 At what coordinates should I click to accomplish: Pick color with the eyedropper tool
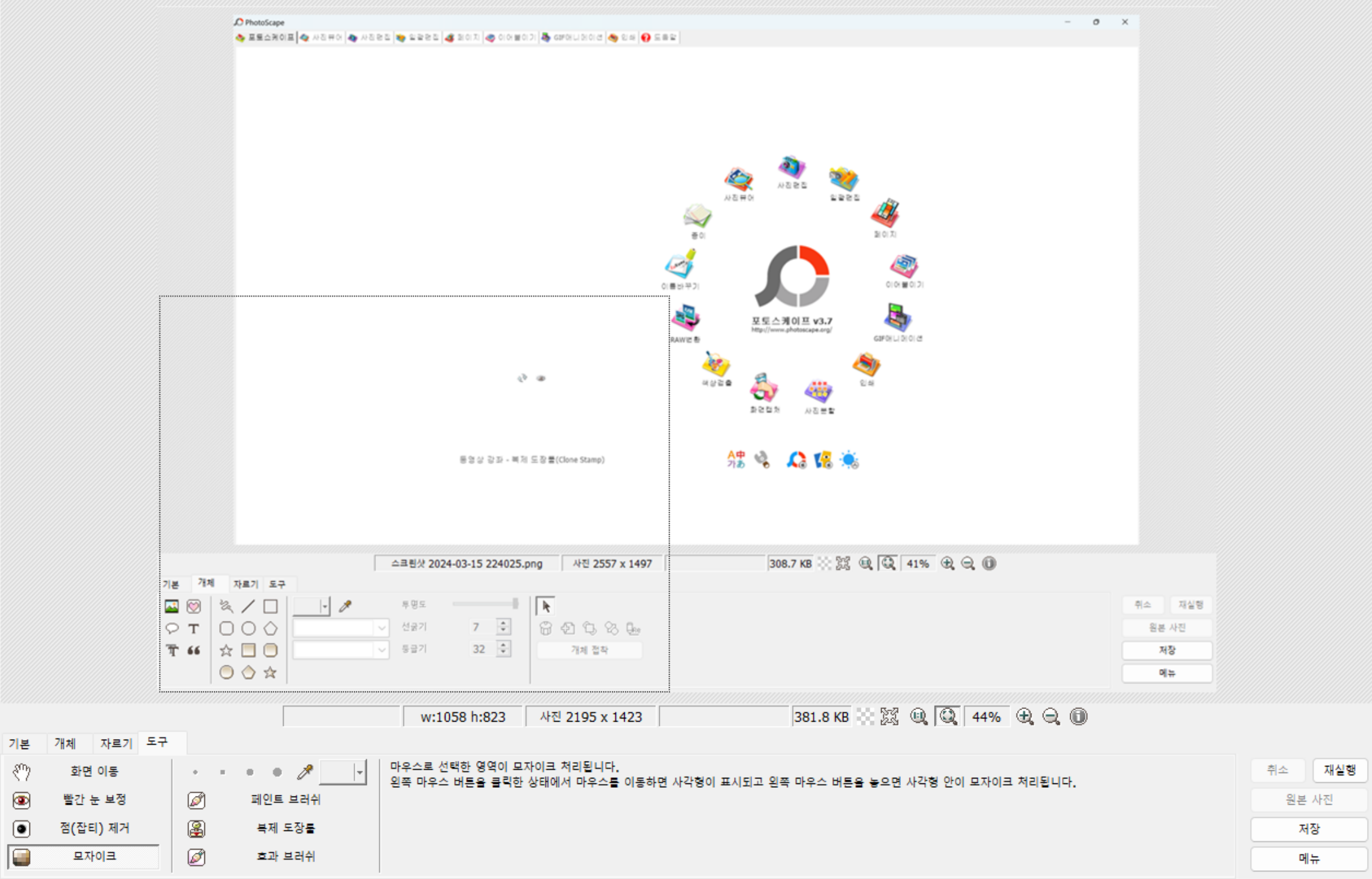[x=305, y=772]
